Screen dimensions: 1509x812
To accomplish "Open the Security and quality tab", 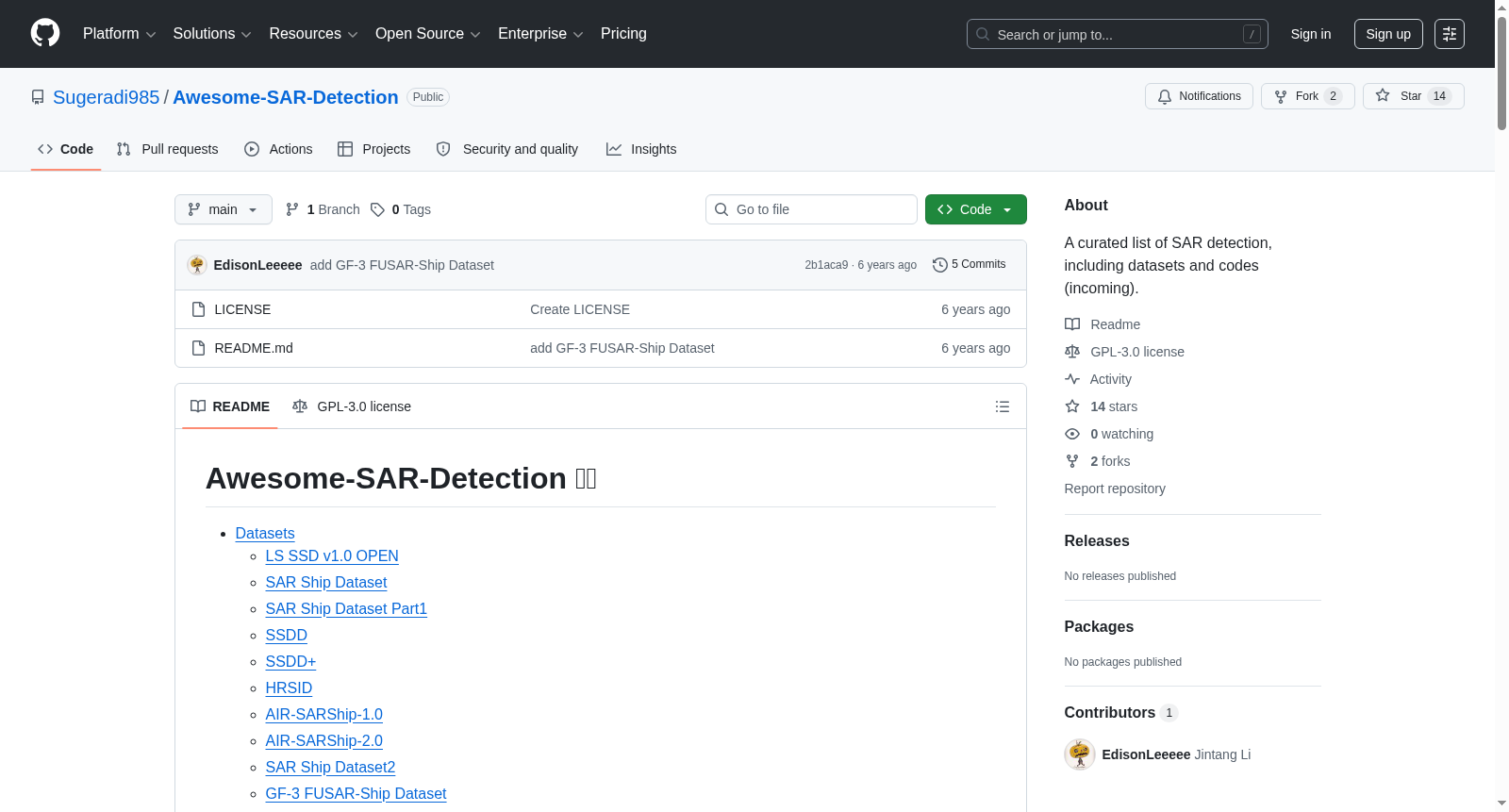I will (x=507, y=149).
